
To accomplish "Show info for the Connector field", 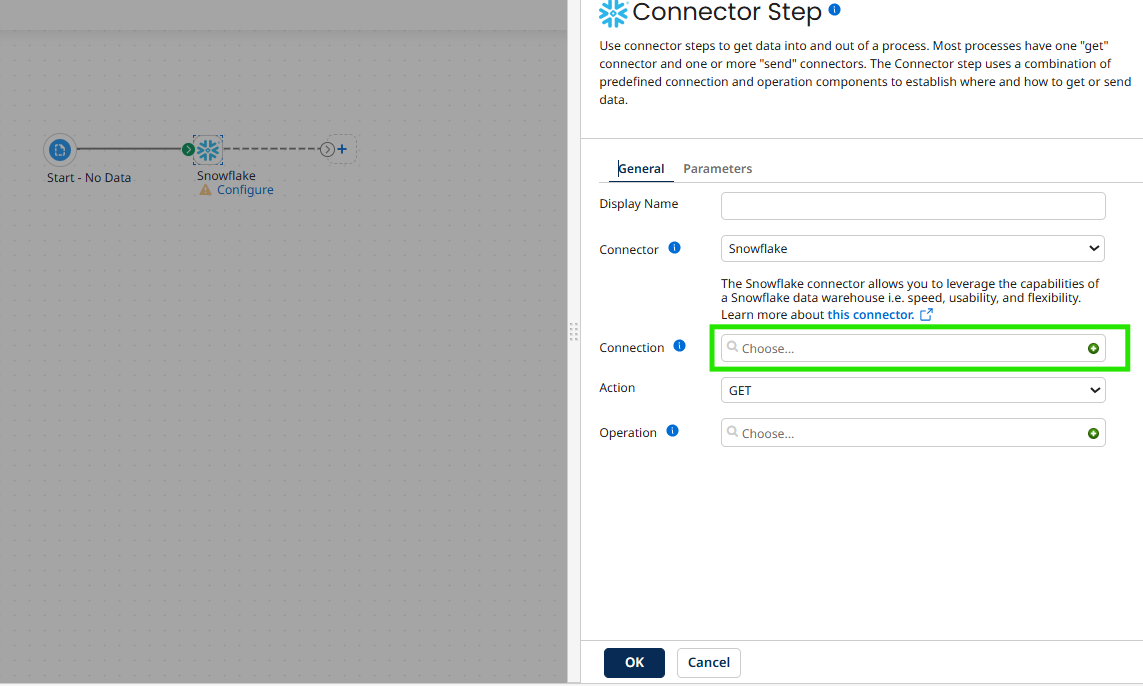I will click(x=674, y=248).
